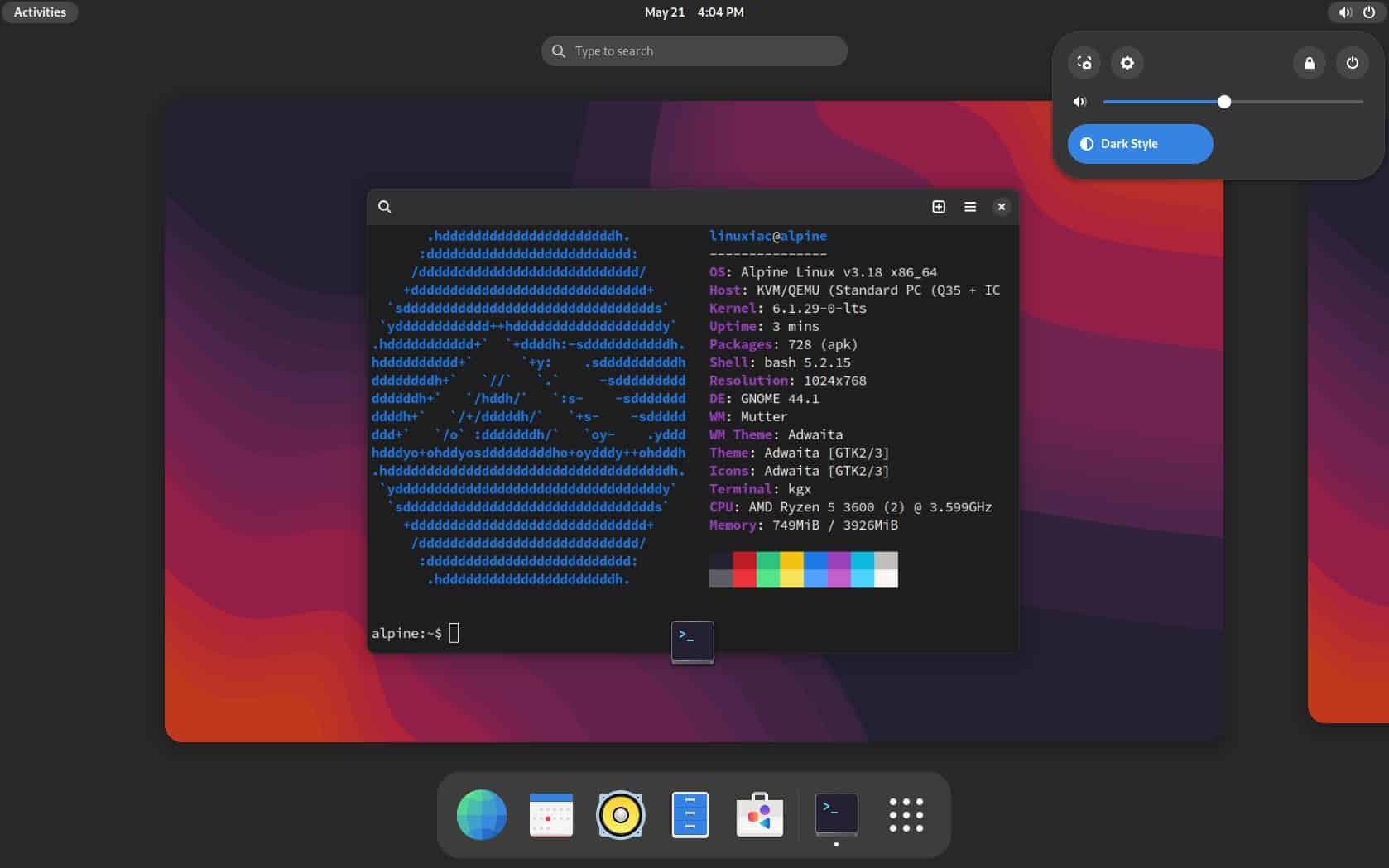Open GNOME Software from the dock
This screenshot has width=1389, height=868.
[x=760, y=815]
